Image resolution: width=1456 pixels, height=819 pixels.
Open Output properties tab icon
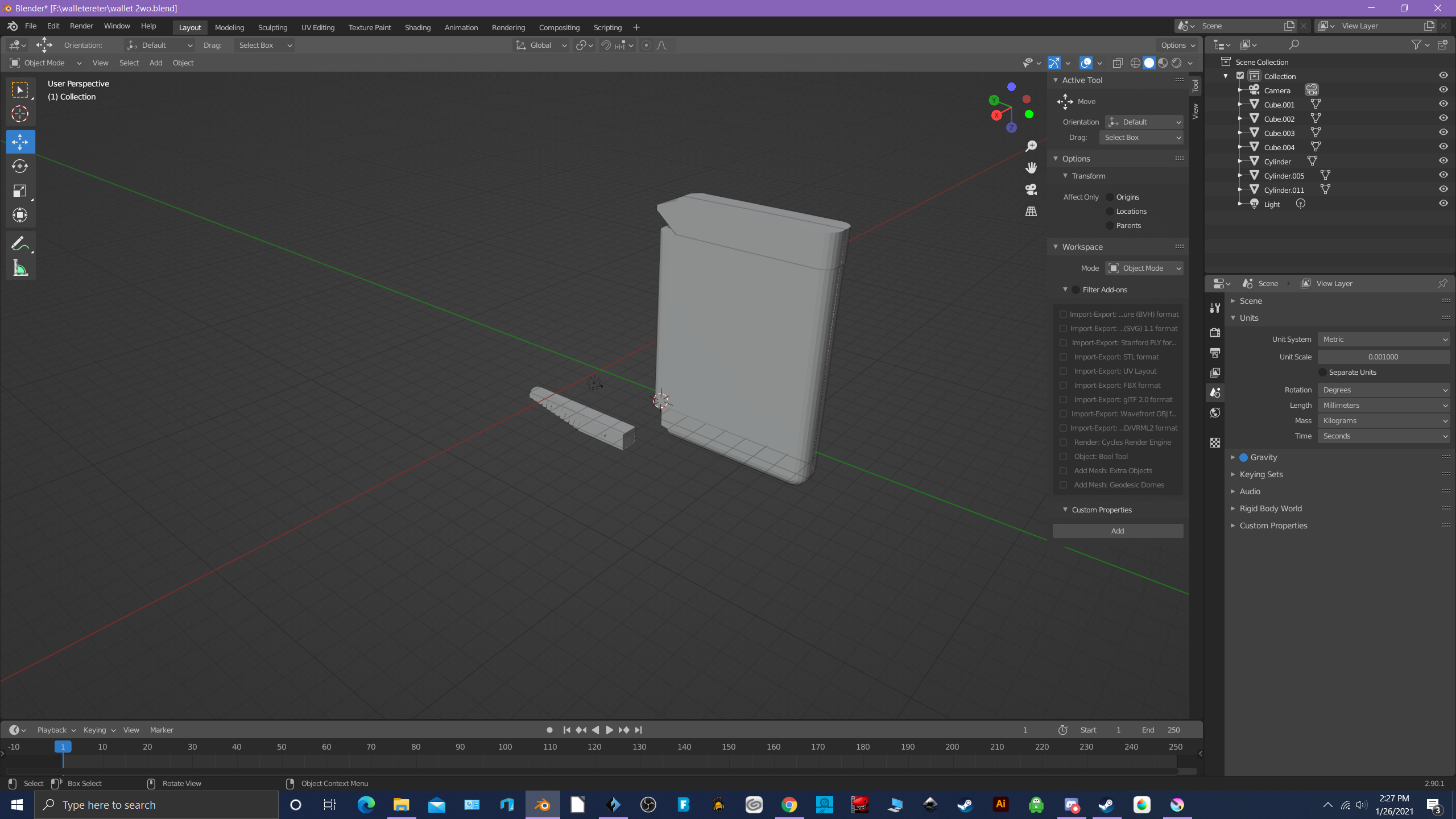coord(1215,353)
